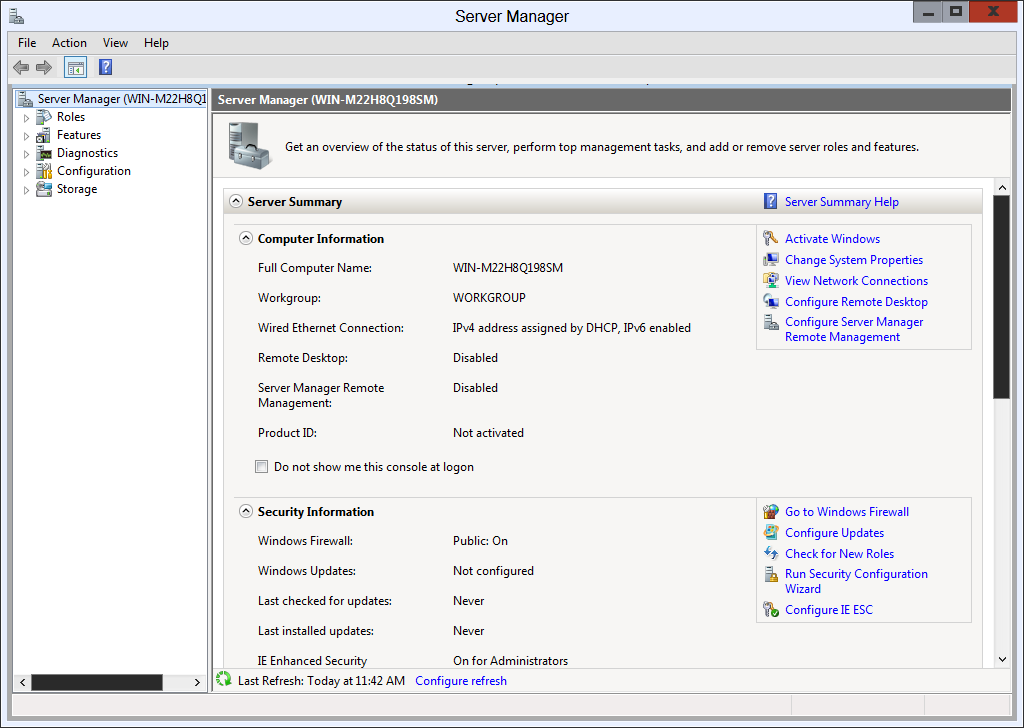Select Diagnostics in the console tree

click(x=87, y=153)
